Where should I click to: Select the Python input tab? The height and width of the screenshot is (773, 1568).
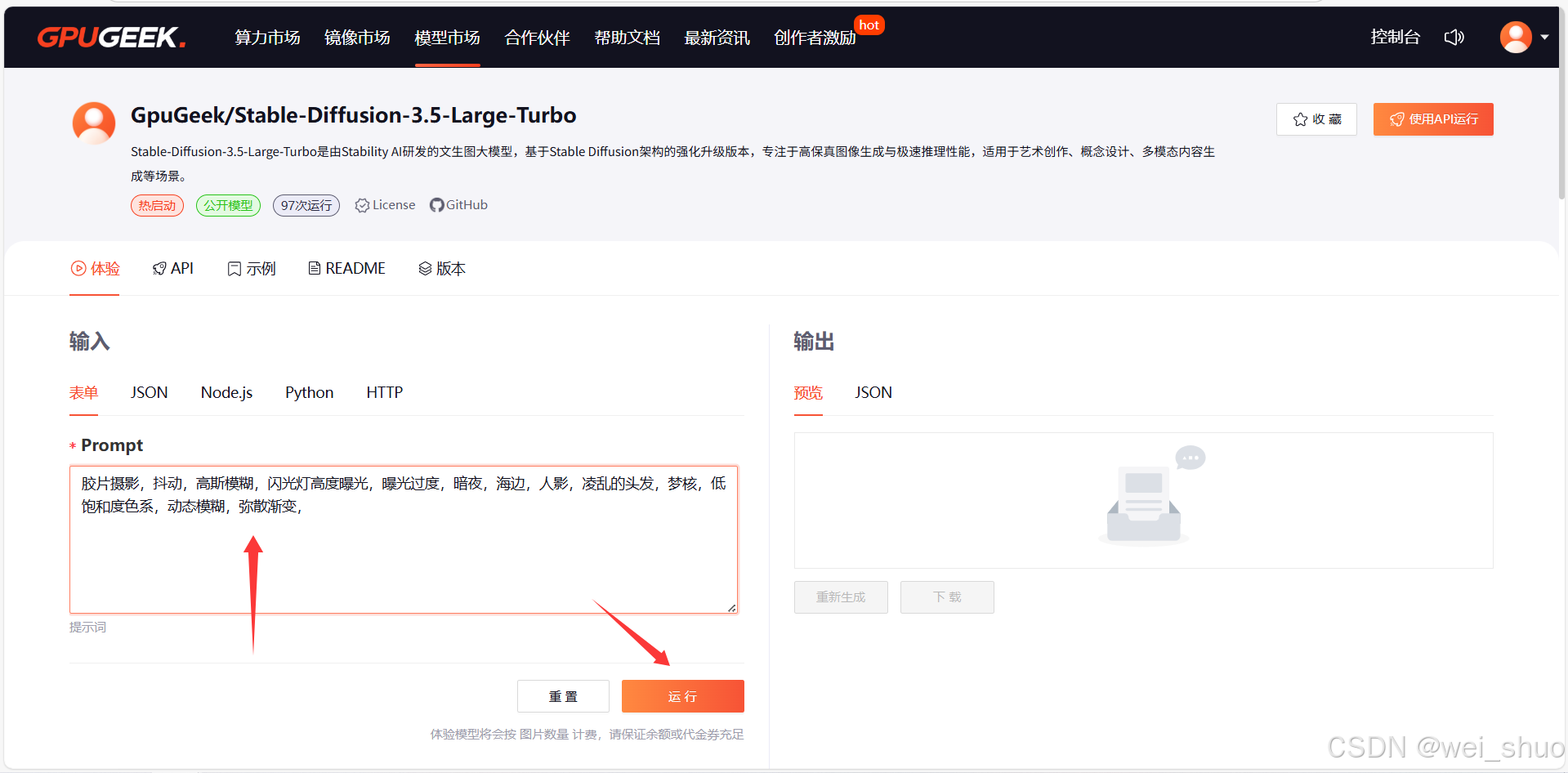[310, 393]
